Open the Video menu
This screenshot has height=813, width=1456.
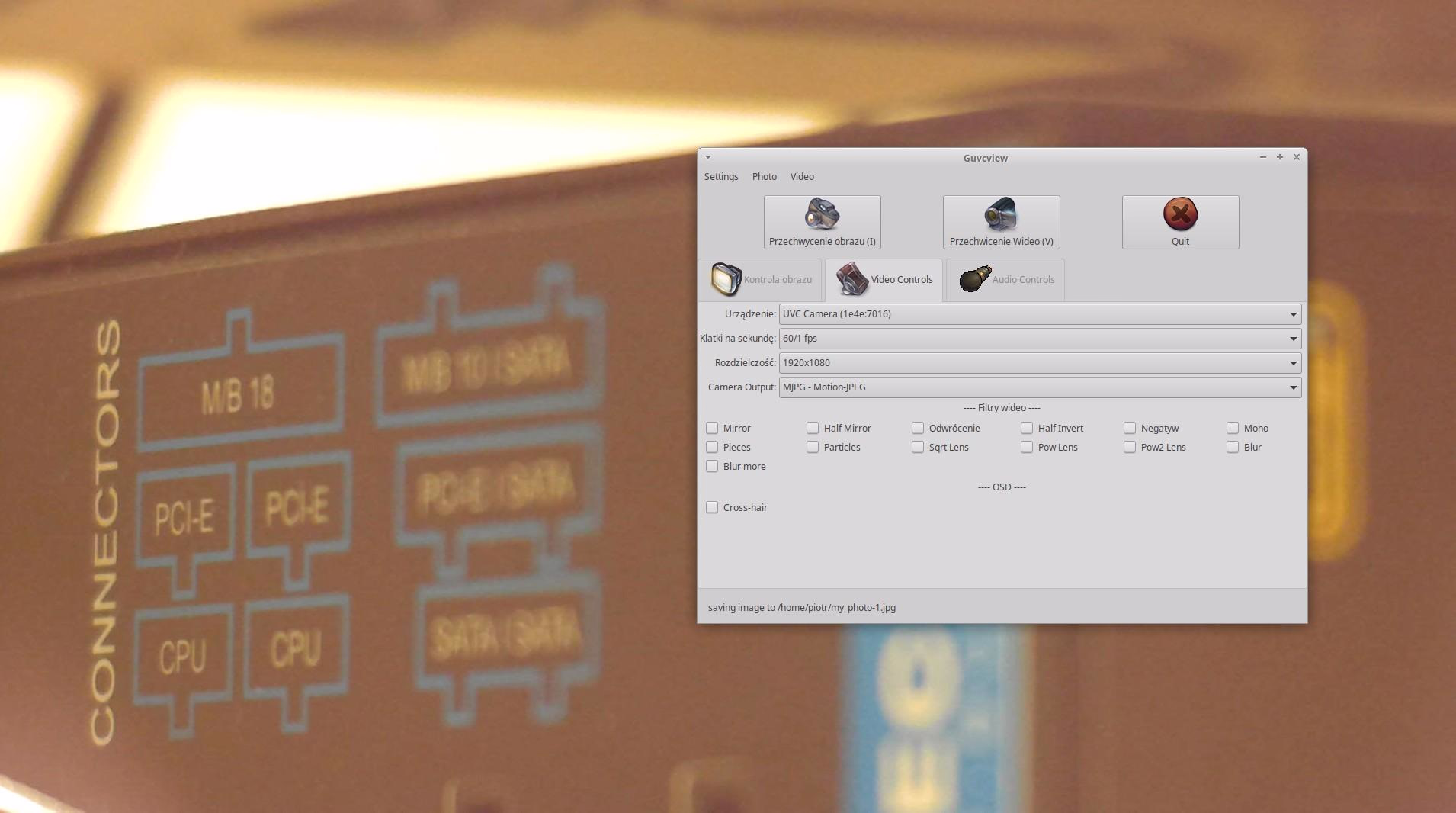click(x=802, y=177)
